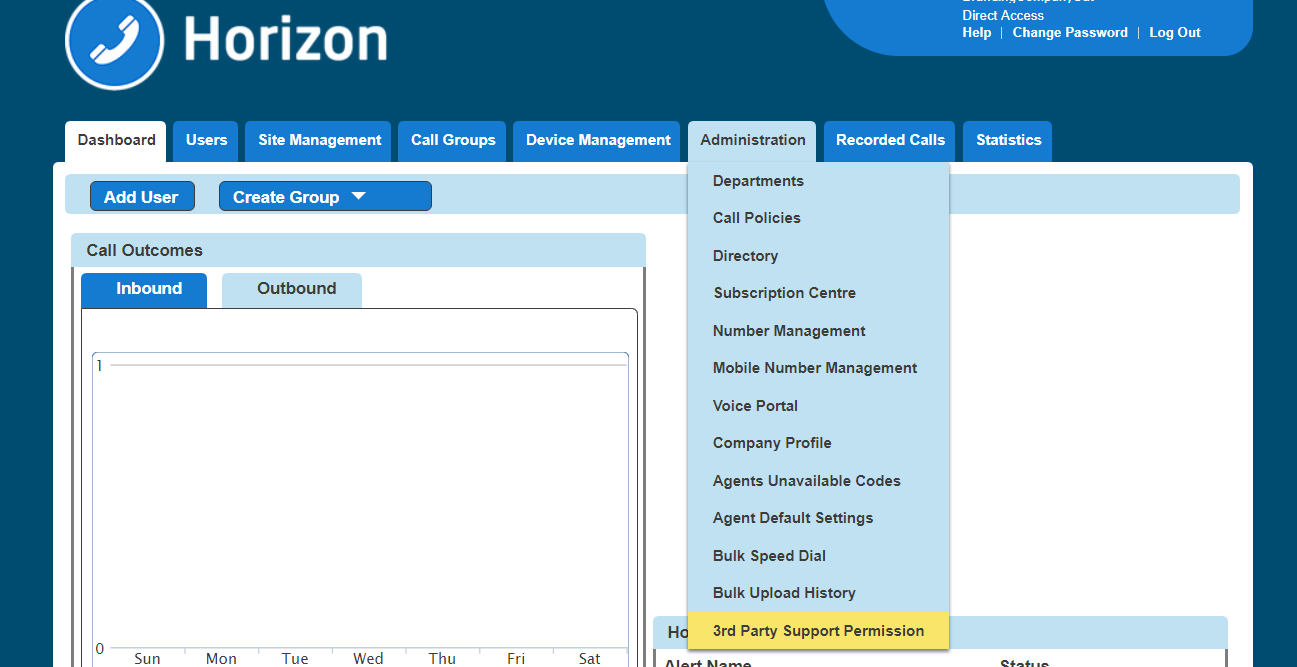Image resolution: width=1297 pixels, height=667 pixels.
Task: Open Departments from Administration menu
Action: [818, 181]
